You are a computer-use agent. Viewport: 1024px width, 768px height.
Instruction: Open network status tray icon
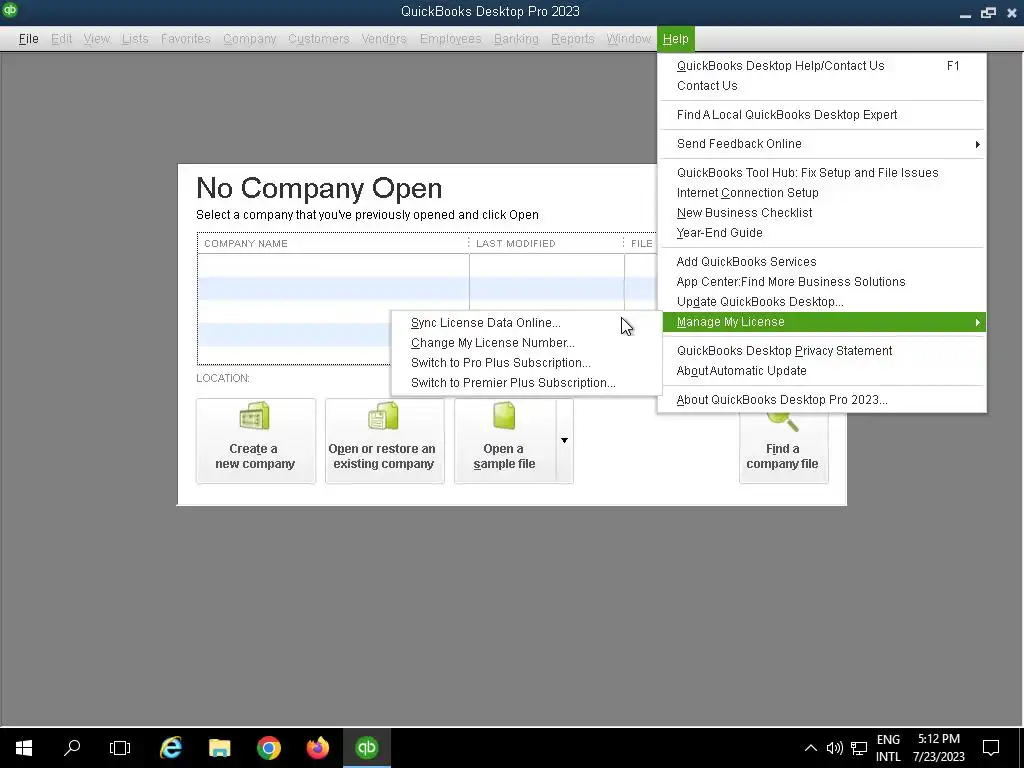[x=859, y=748]
